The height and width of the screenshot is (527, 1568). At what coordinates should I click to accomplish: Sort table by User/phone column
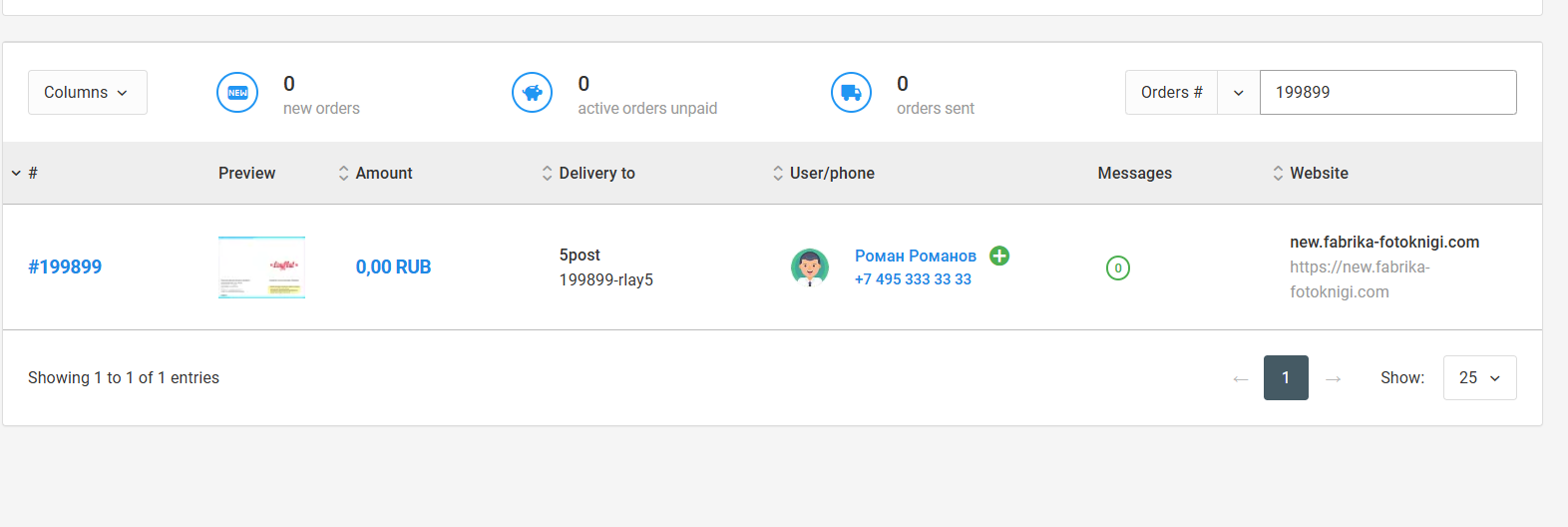tap(823, 173)
